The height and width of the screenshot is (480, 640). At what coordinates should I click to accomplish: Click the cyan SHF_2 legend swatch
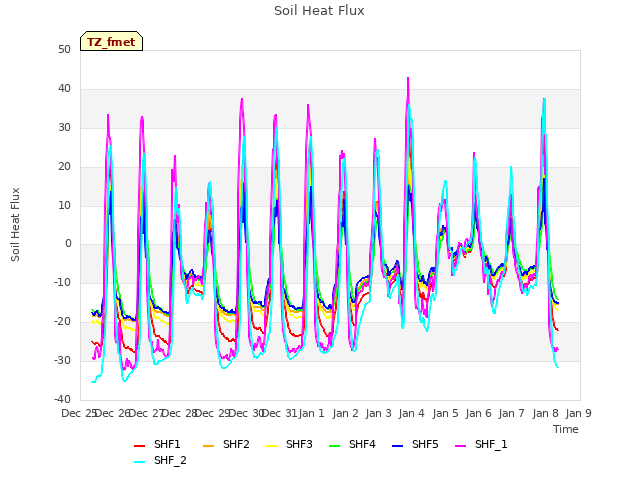(140, 462)
